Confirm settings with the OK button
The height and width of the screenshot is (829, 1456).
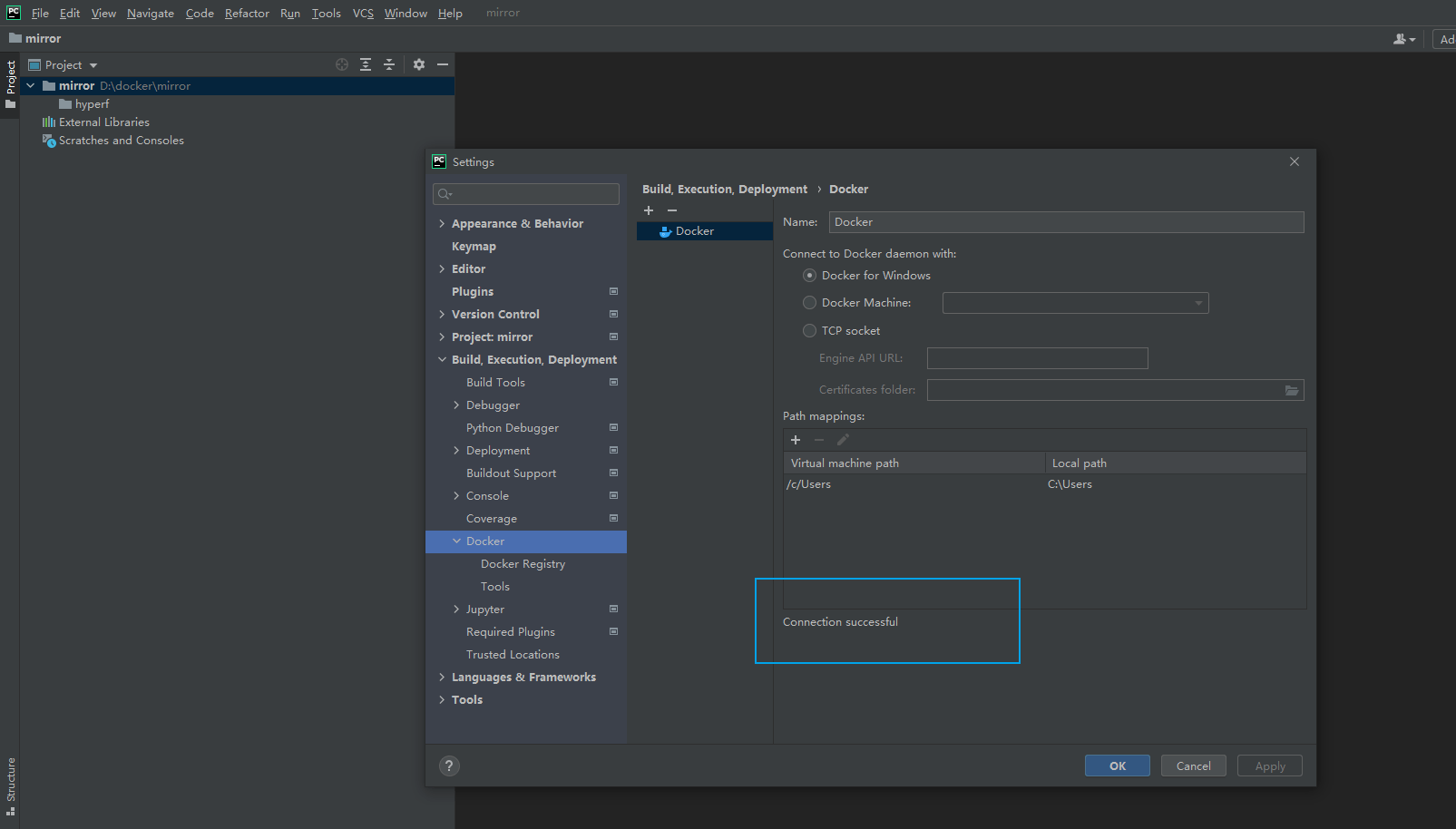pos(1118,766)
